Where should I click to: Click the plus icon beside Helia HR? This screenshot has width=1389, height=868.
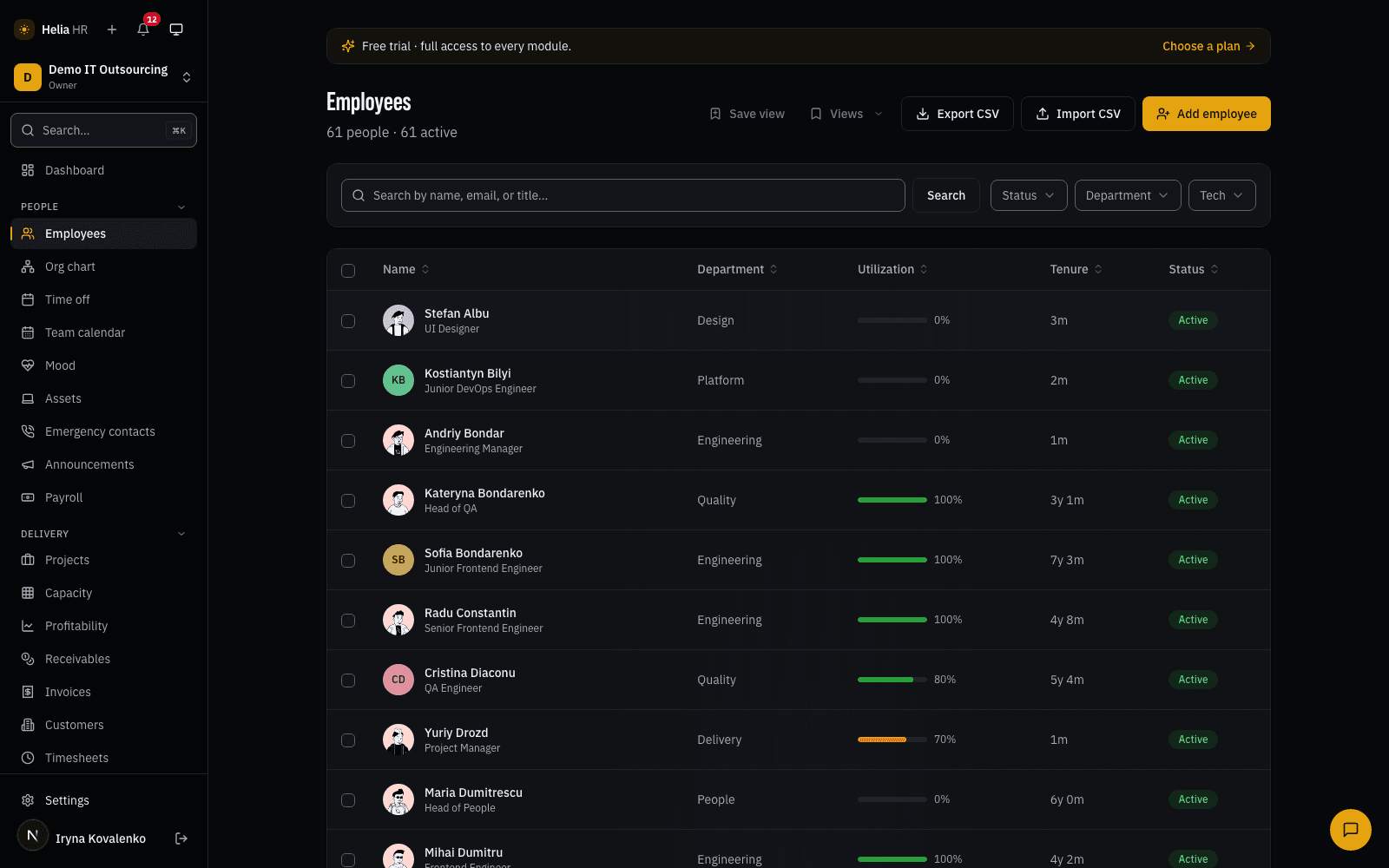pos(112,30)
